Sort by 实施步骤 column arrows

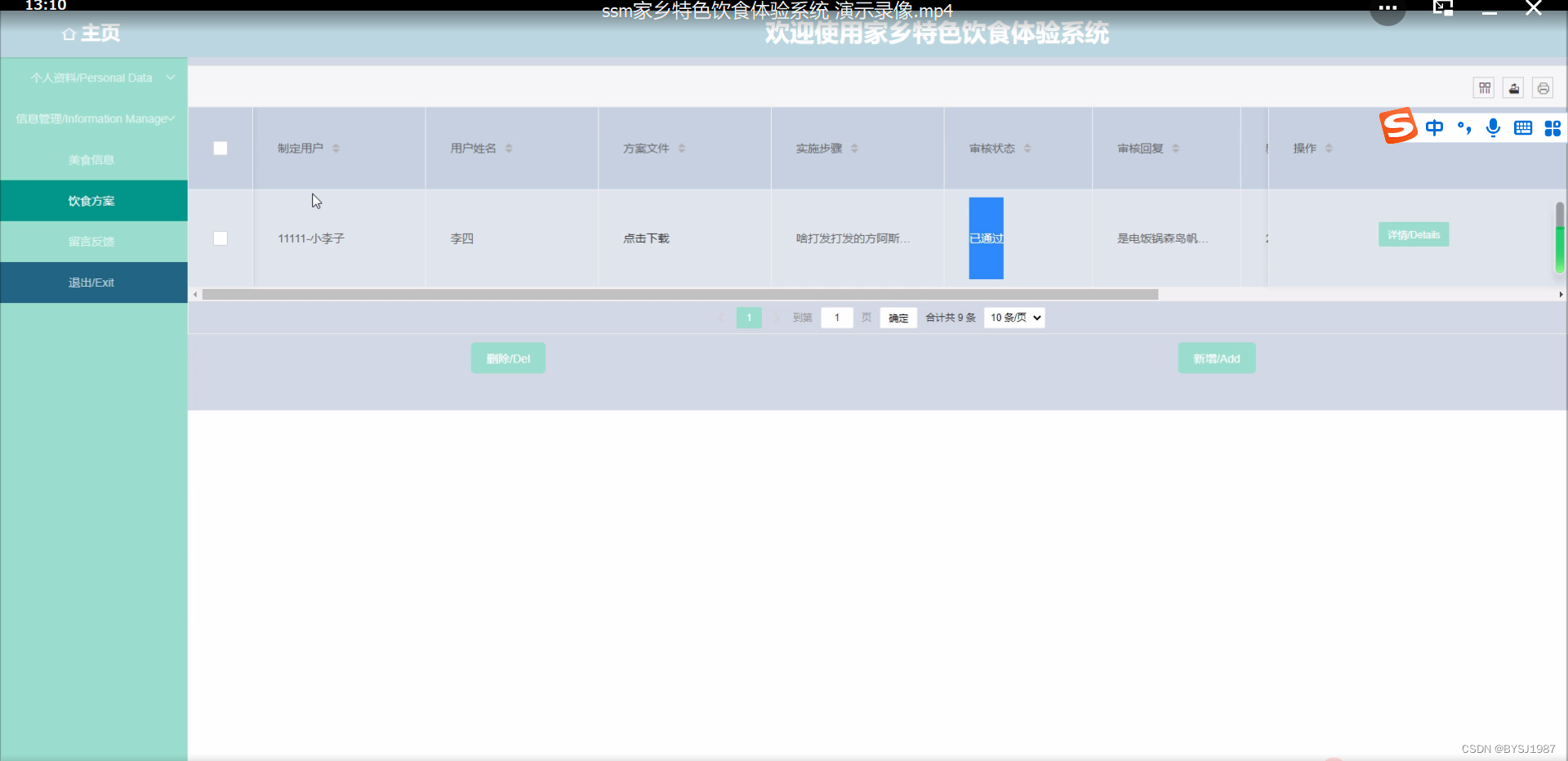point(855,149)
